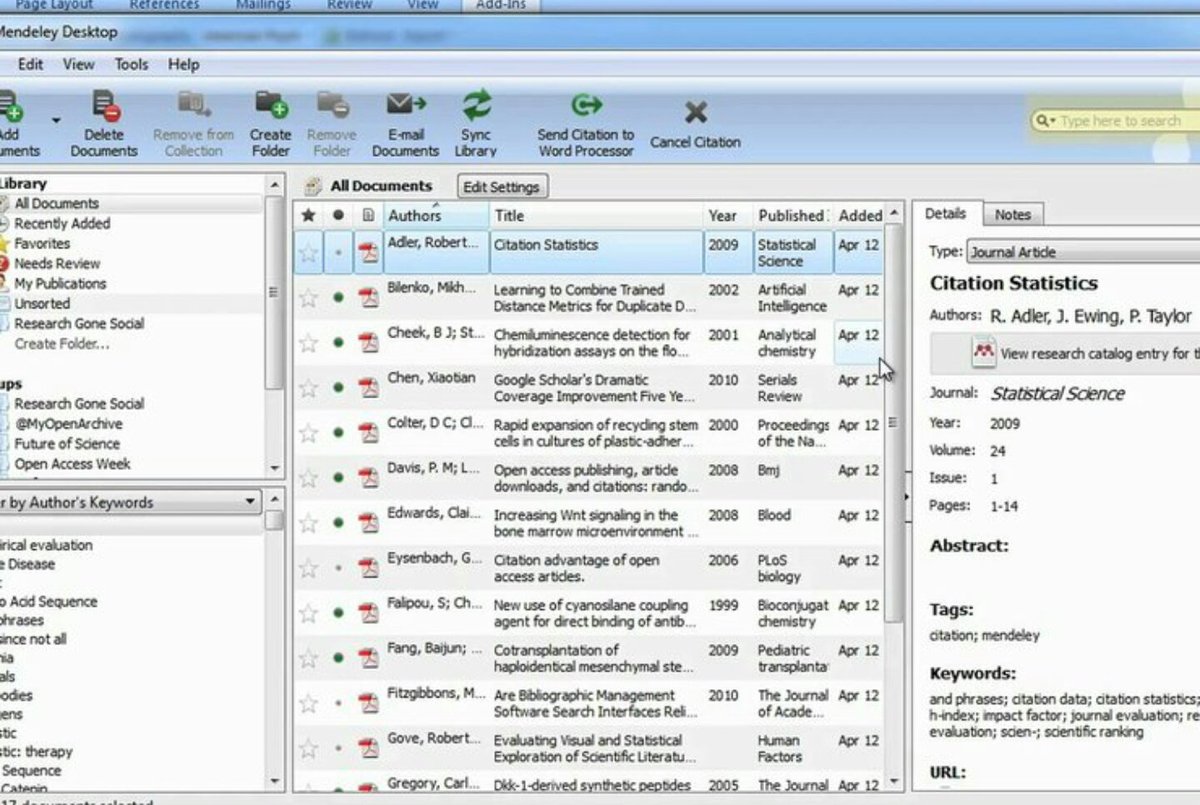Open PDF icon for Fitzgibbons row
This screenshot has height=805, width=1200.
tap(369, 702)
